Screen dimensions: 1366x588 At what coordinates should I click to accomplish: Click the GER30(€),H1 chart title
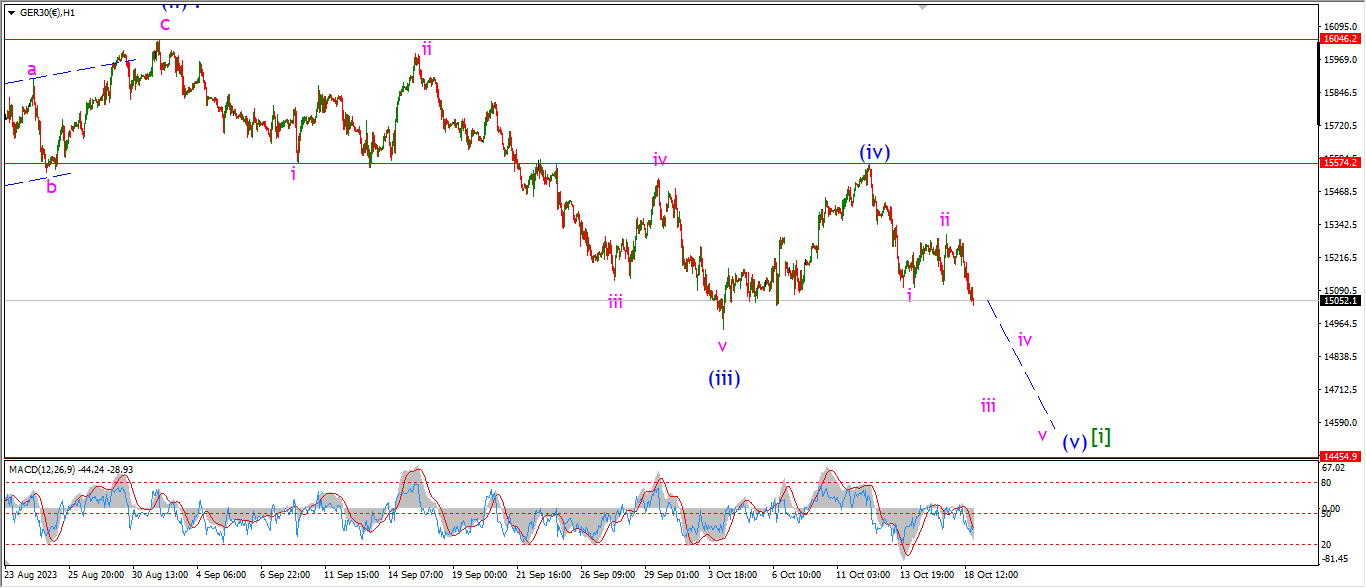coord(49,14)
